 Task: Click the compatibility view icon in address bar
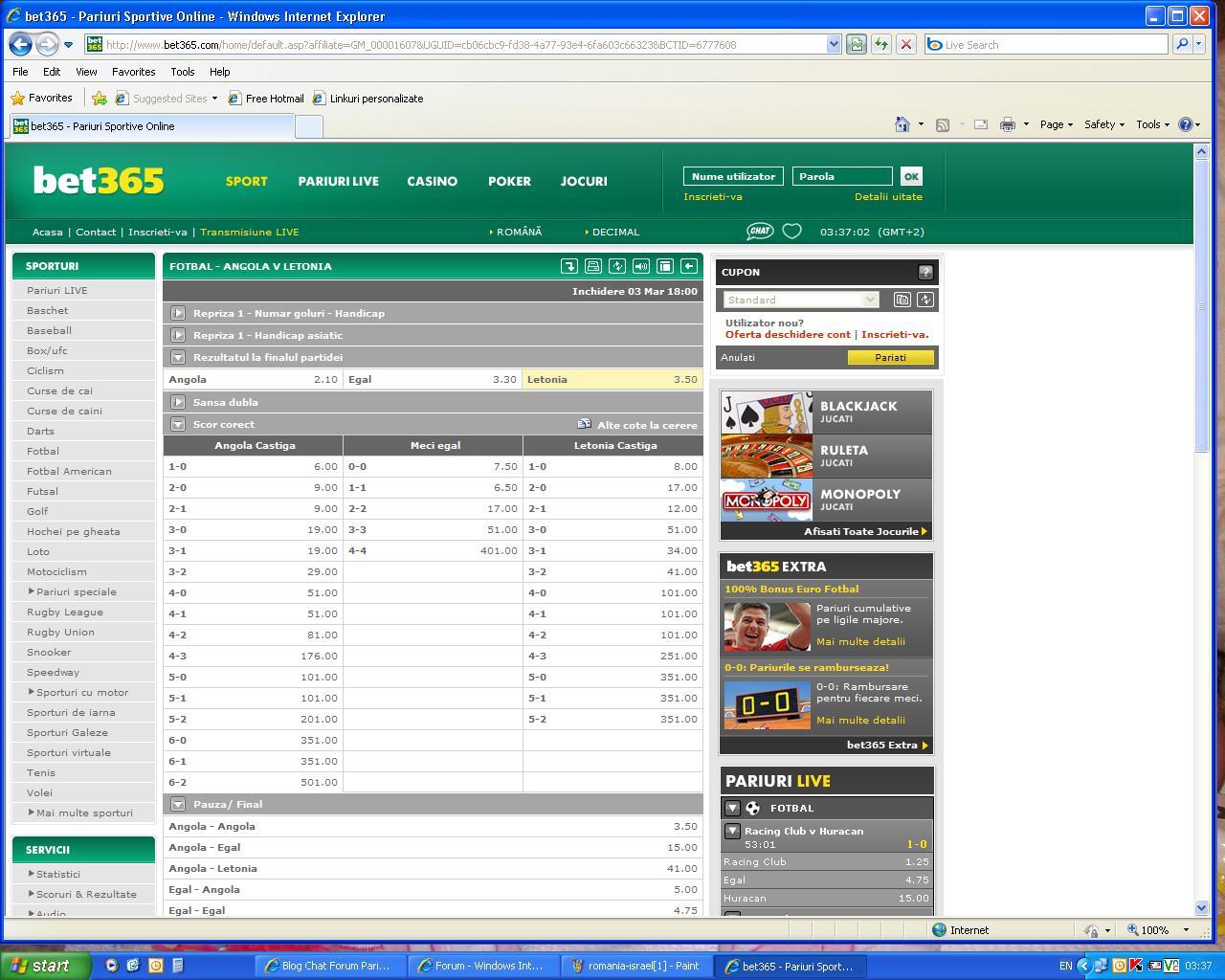(x=857, y=44)
